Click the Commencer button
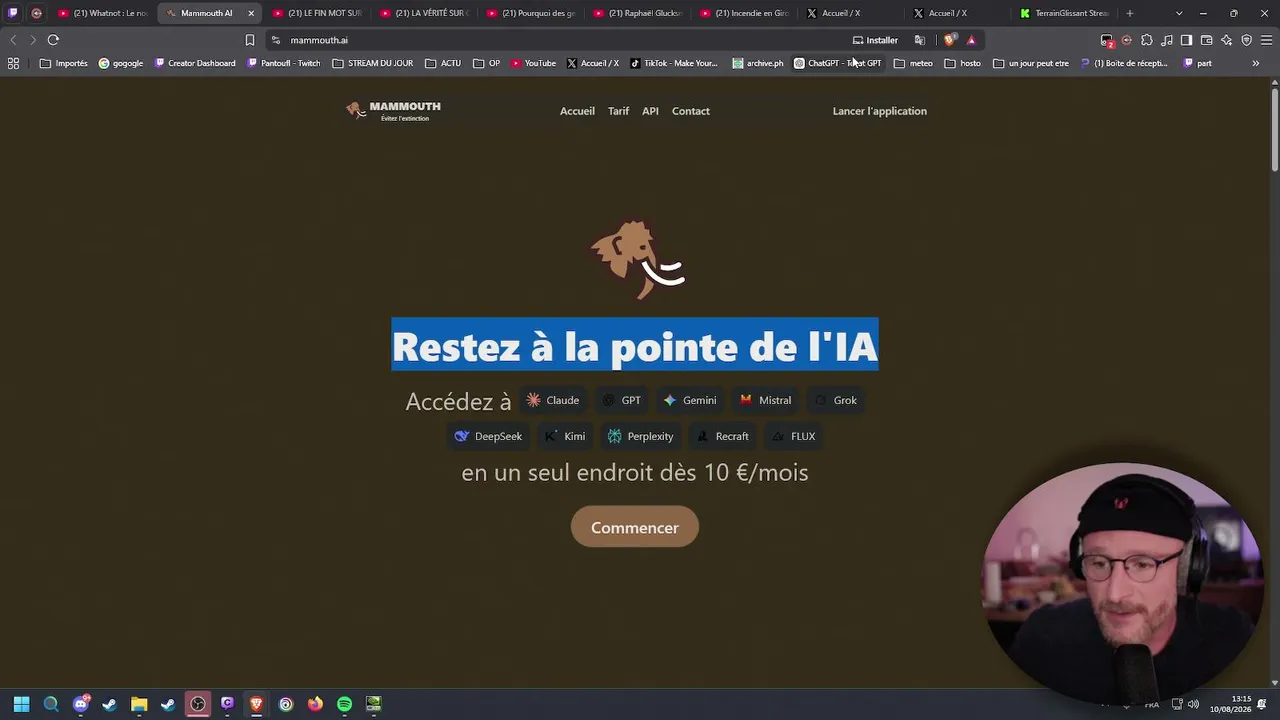1280x720 pixels. 635,528
